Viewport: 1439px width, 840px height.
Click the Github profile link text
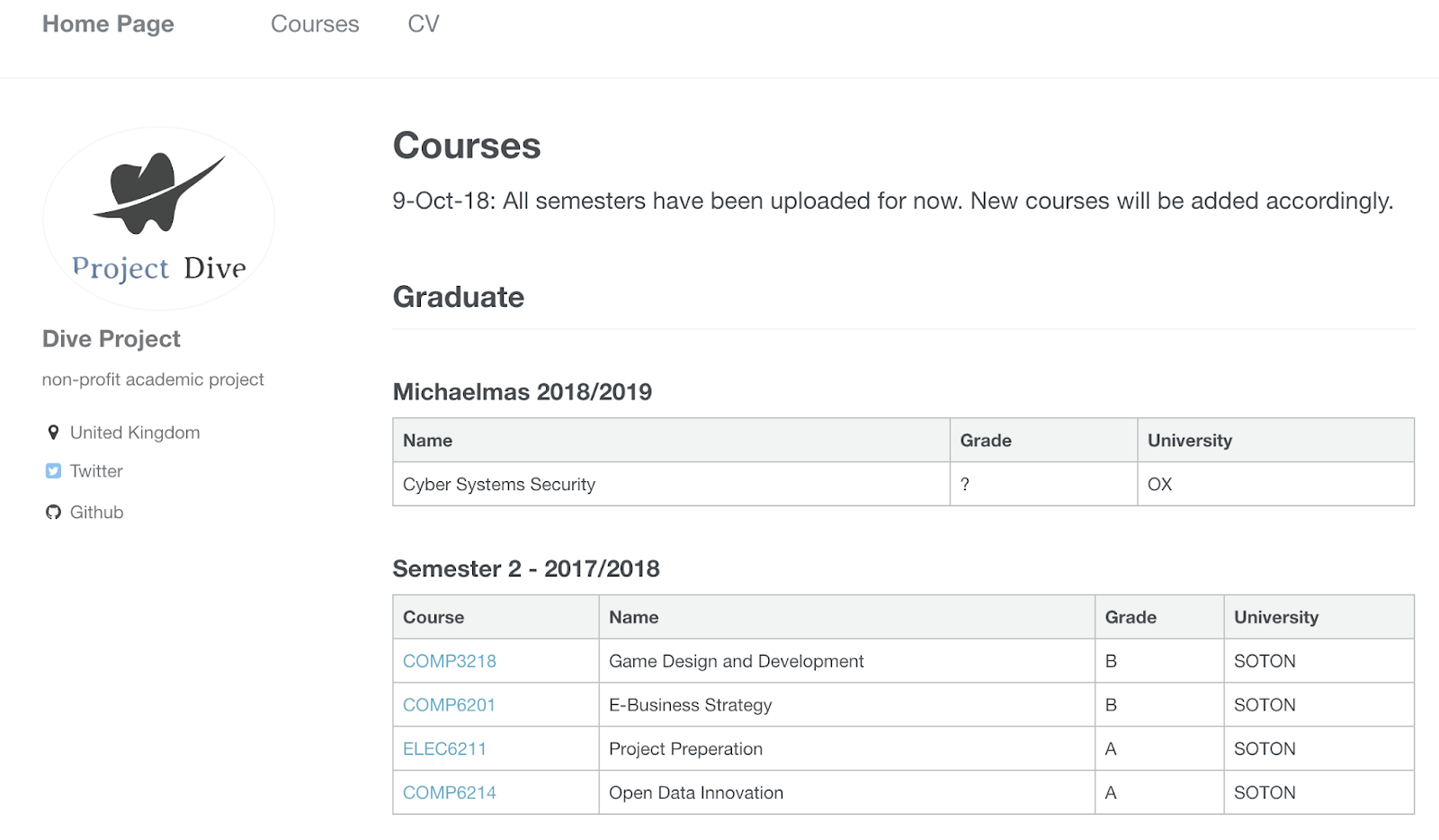click(97, 513)
